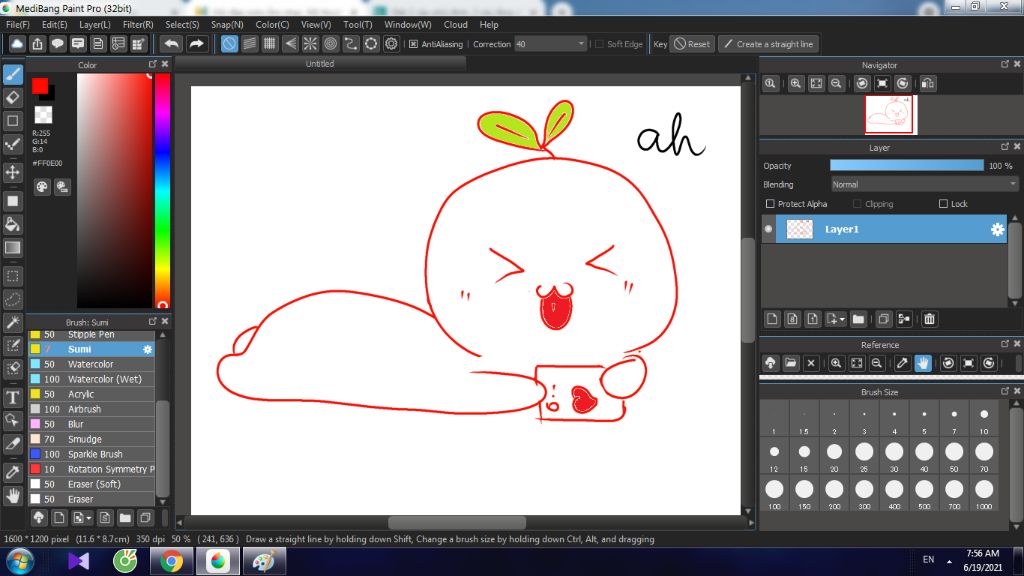Enable radial snap

(x=310, y=44)
